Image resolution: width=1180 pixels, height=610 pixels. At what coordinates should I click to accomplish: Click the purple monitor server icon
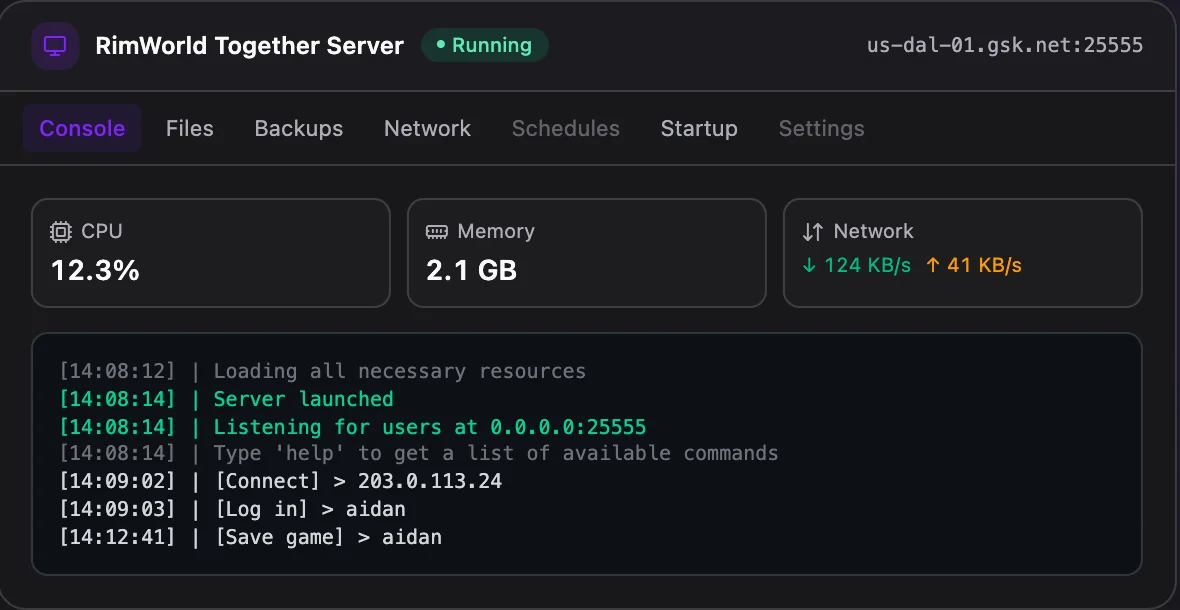coord(55,46)
